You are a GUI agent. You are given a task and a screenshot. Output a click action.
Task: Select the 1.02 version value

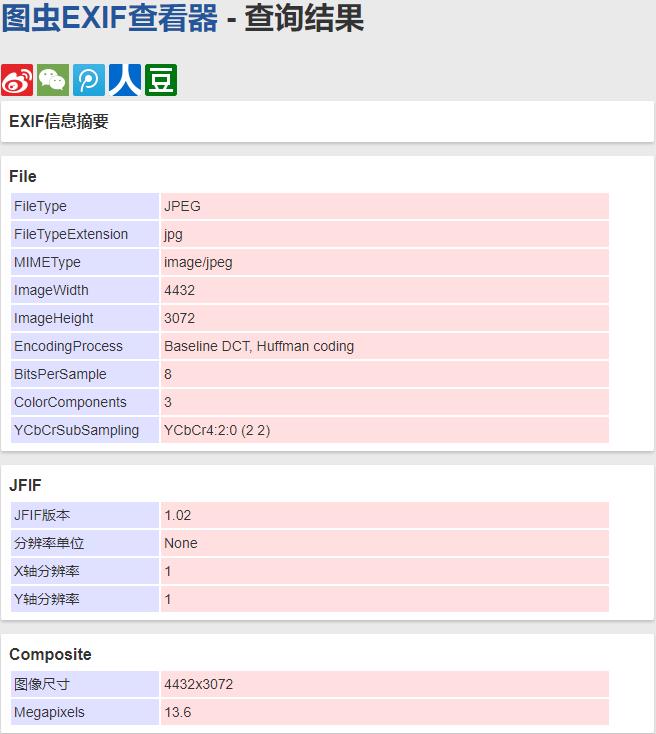point(384,515)
